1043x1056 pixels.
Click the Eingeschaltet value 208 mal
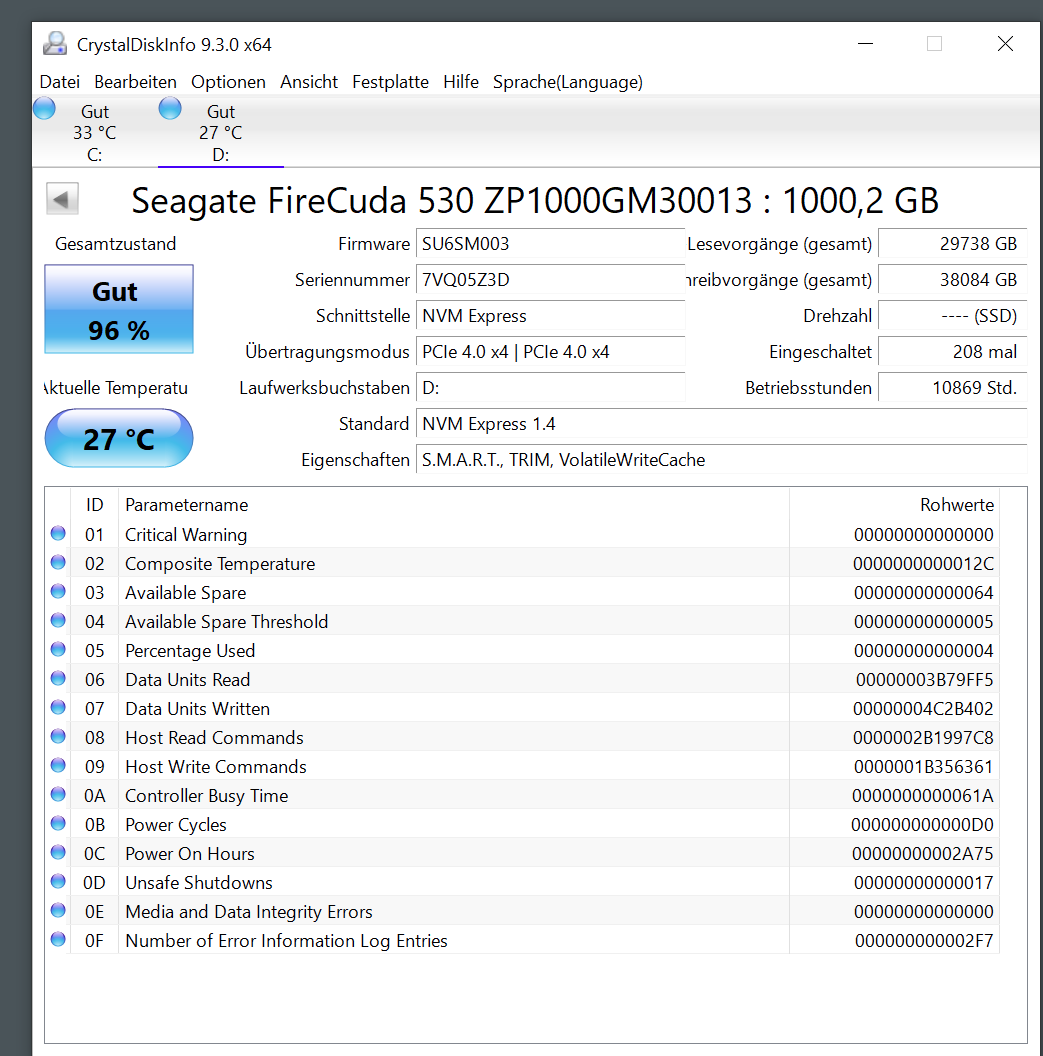(953, 352)
